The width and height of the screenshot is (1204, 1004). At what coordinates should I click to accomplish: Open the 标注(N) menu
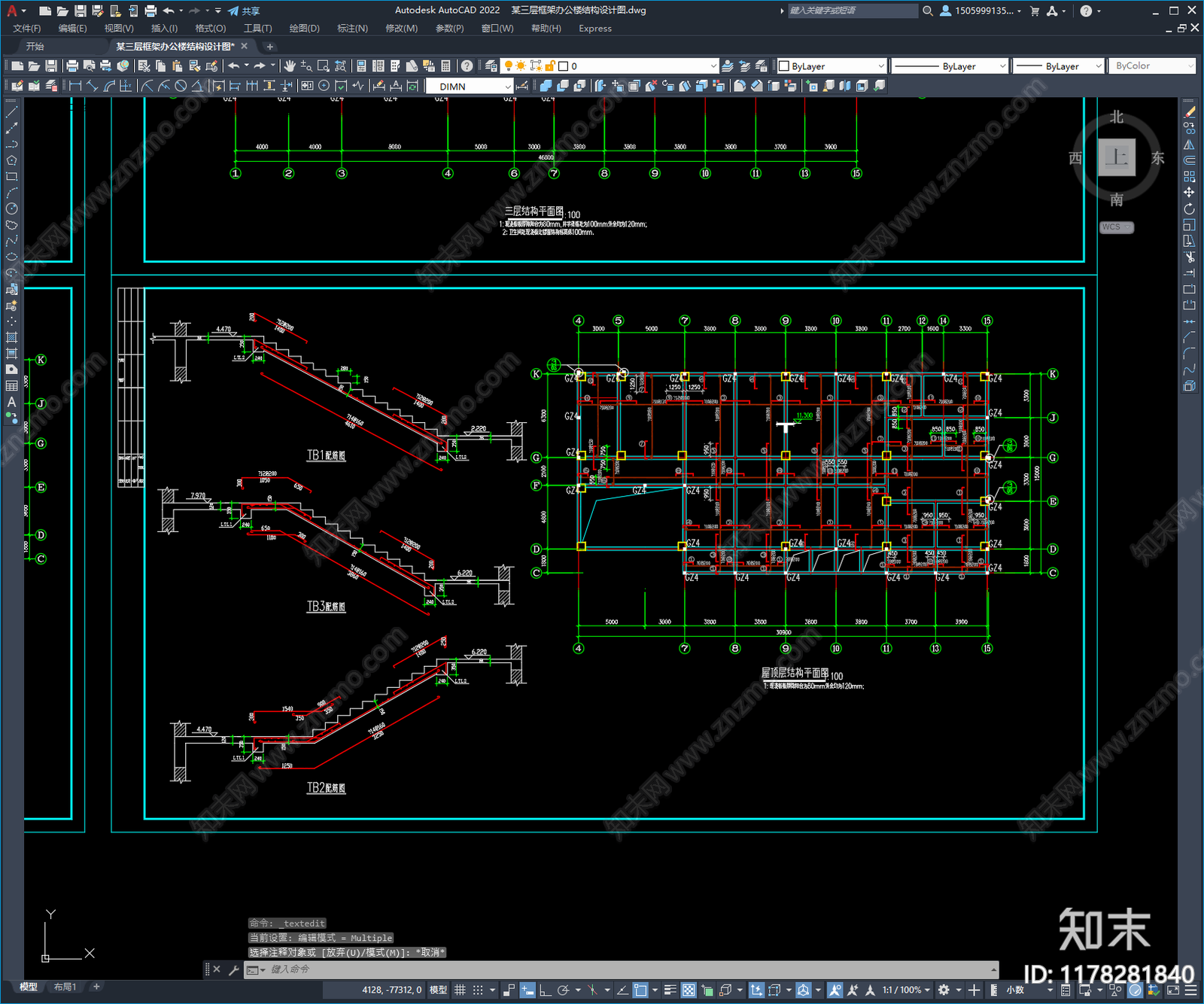pos(352,29)
